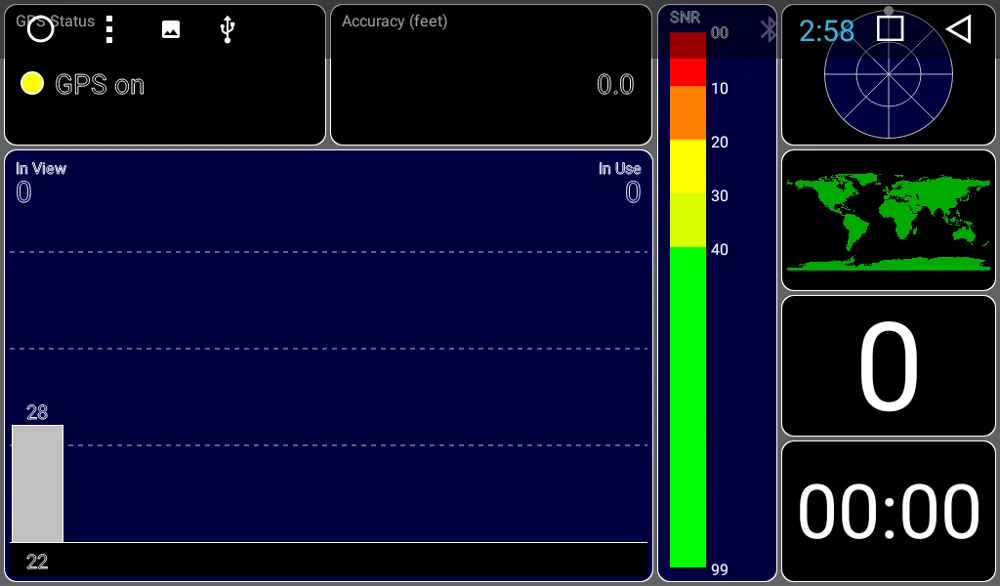
Task: Tap the 30 label on the SNR scale
Action: [x=720, y=196]
